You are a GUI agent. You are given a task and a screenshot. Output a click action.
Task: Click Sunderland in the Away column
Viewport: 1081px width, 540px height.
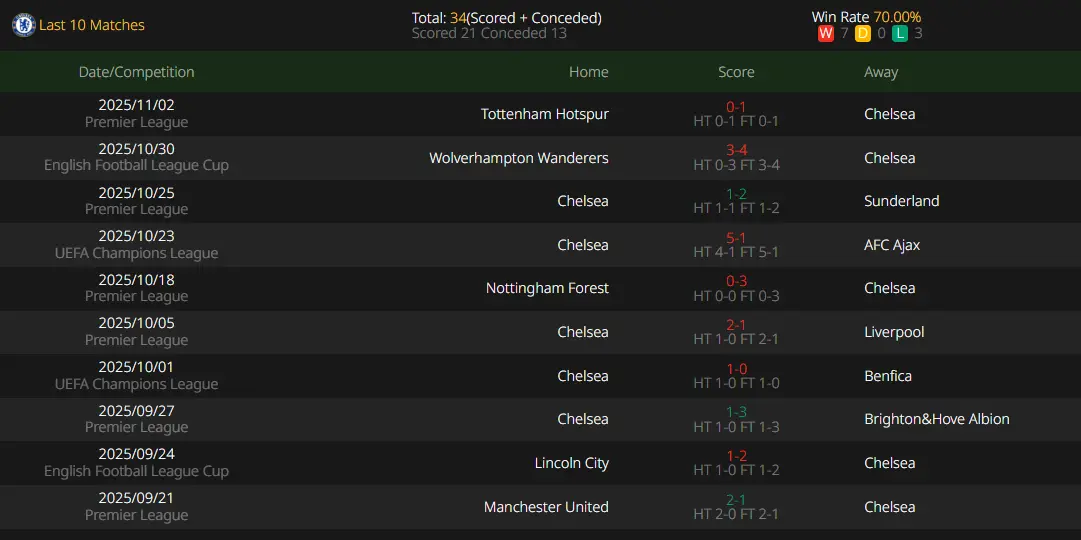point(901,201)
